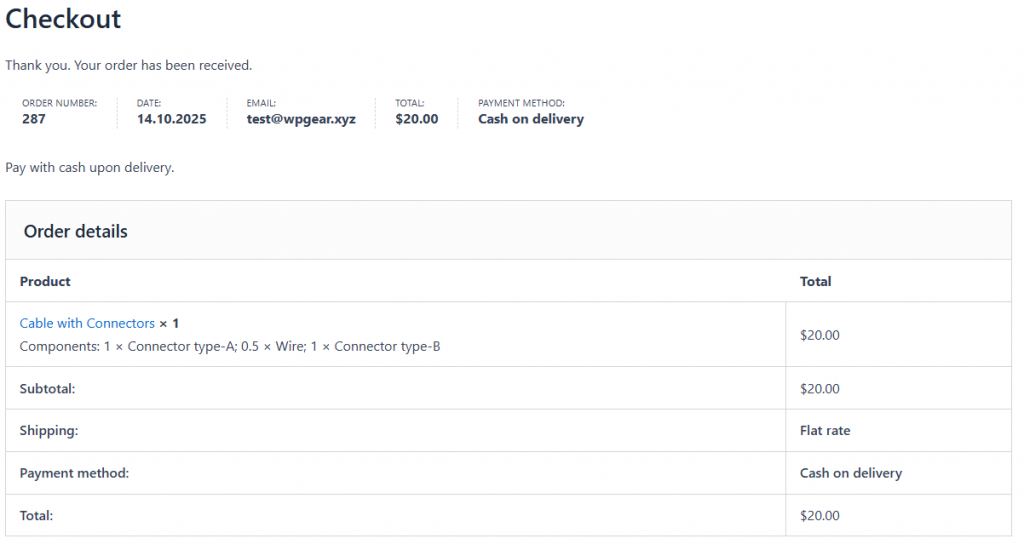Click the order date 14.10.2025
The width and height of the screenshot is (1024, 550).
point(171,119)
